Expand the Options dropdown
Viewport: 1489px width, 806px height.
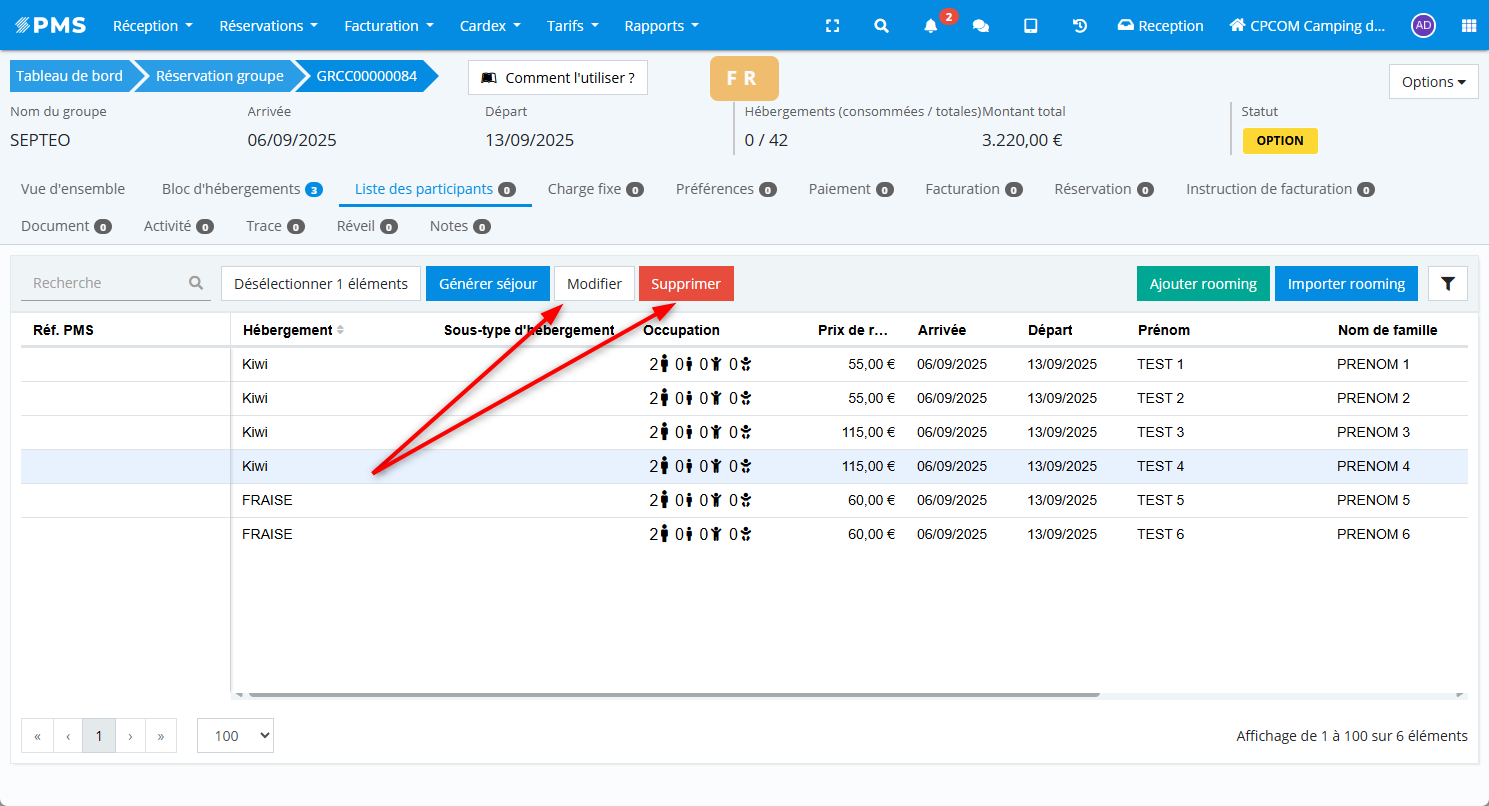(1433, 82)
